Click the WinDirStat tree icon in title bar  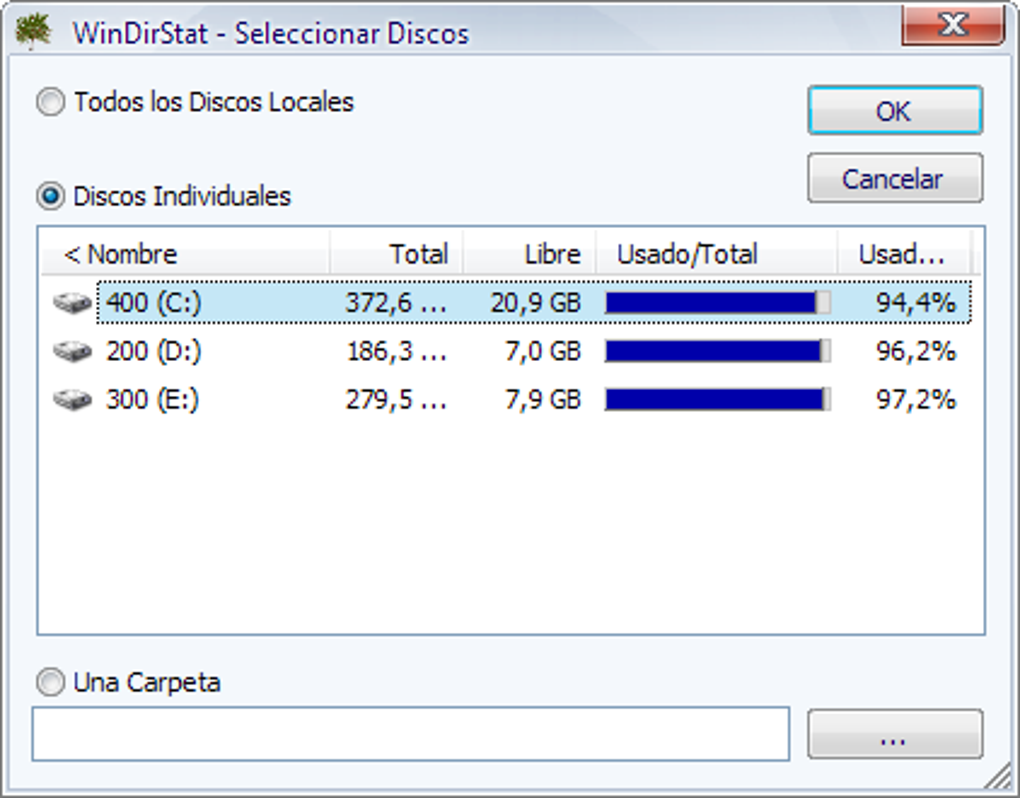pos(33,31)
